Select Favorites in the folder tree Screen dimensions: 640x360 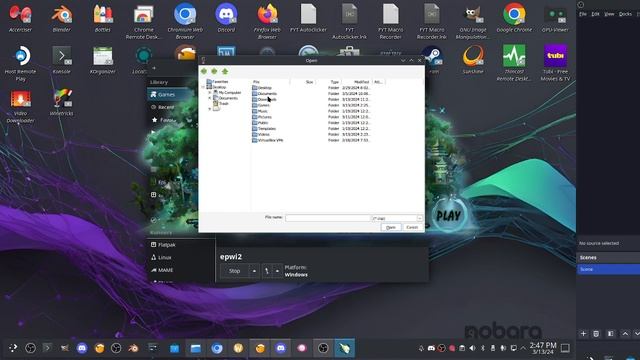point(218,82)
